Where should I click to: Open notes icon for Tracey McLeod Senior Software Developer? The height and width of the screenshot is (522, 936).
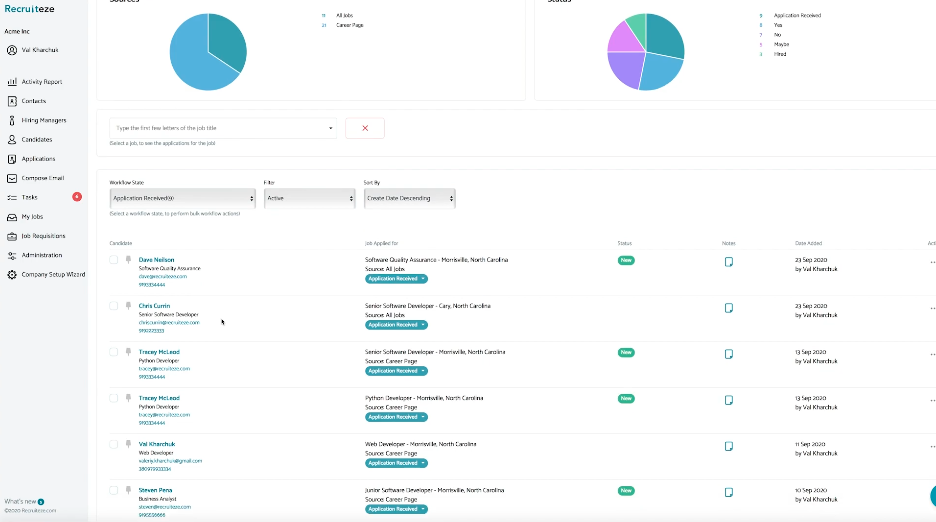click(x=728, y=354)
